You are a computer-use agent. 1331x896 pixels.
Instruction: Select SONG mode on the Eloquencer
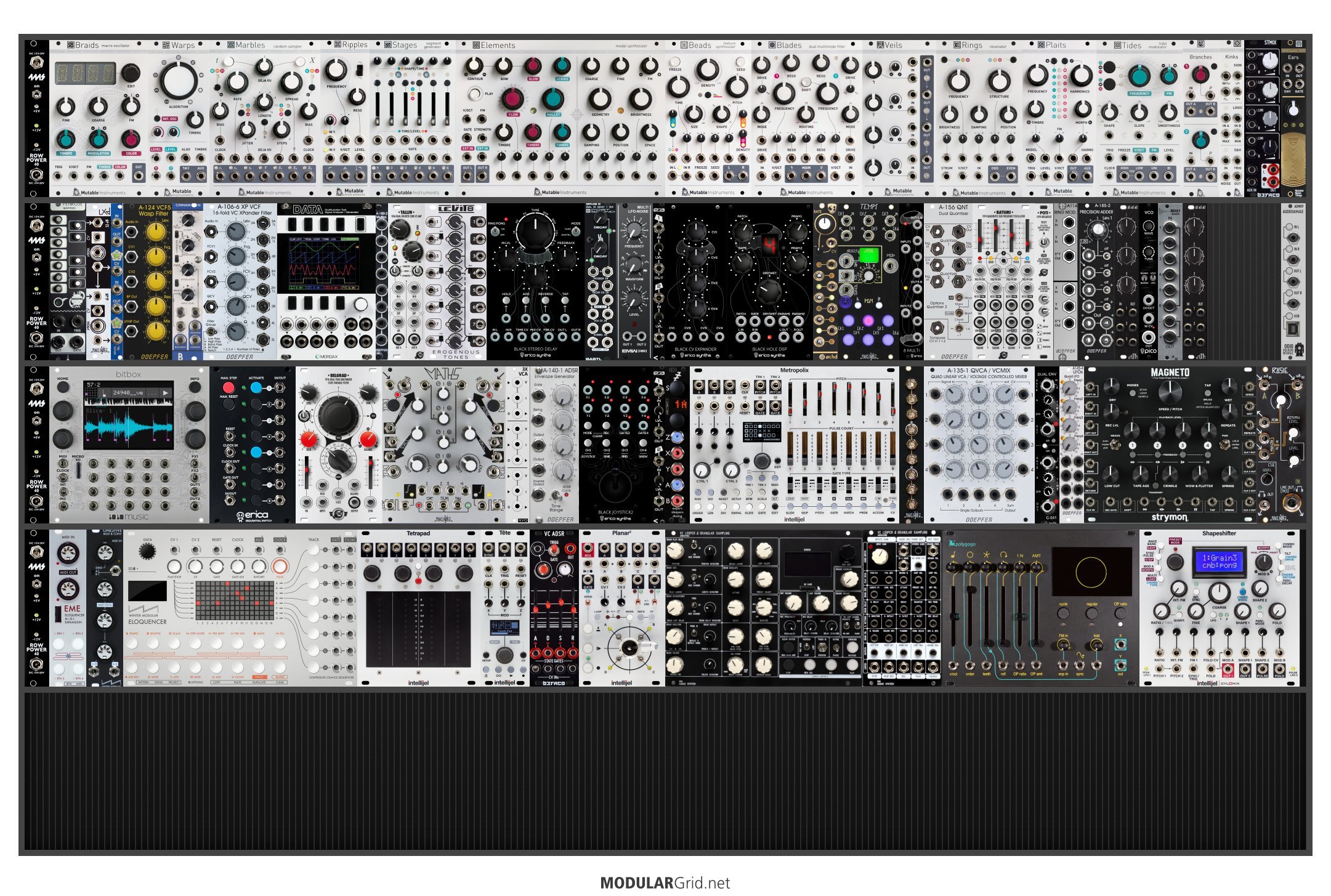(x=158, y=682)
